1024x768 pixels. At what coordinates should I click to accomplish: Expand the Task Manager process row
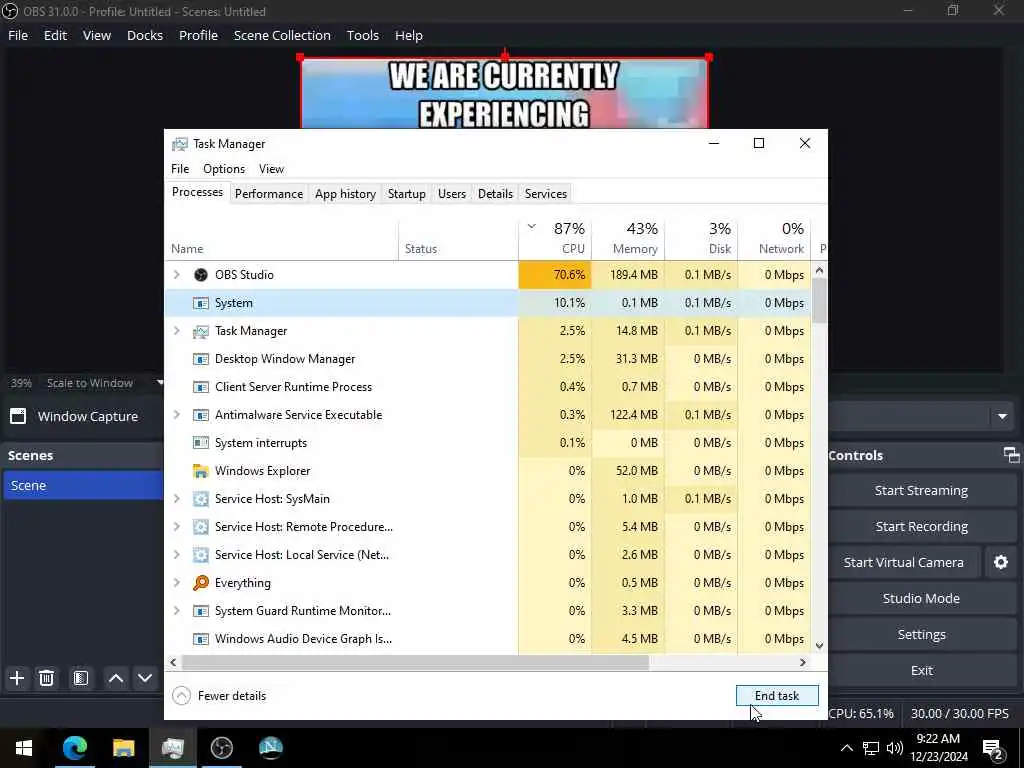[176, 331]
